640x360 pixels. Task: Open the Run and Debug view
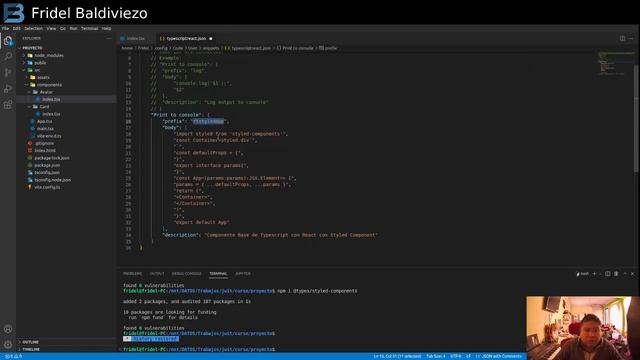click(8, 89)
